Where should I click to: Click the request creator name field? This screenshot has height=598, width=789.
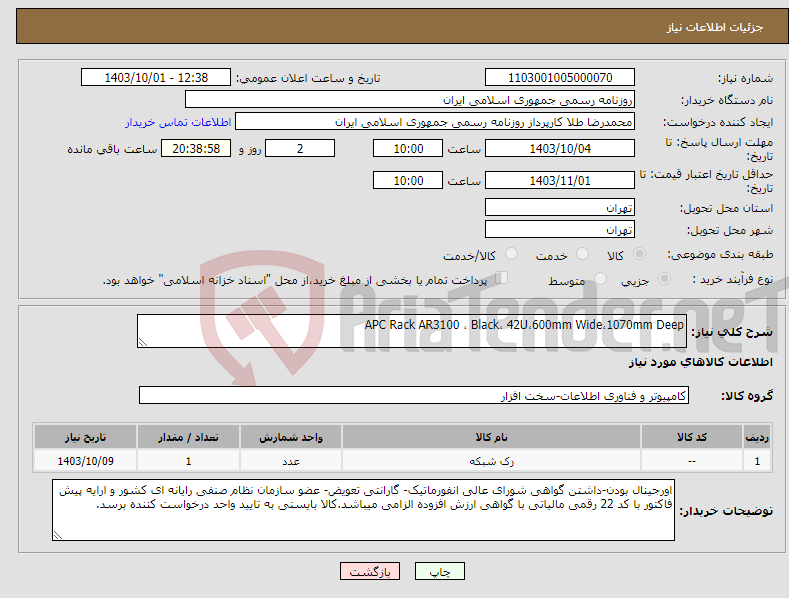(x=435, y=121)
